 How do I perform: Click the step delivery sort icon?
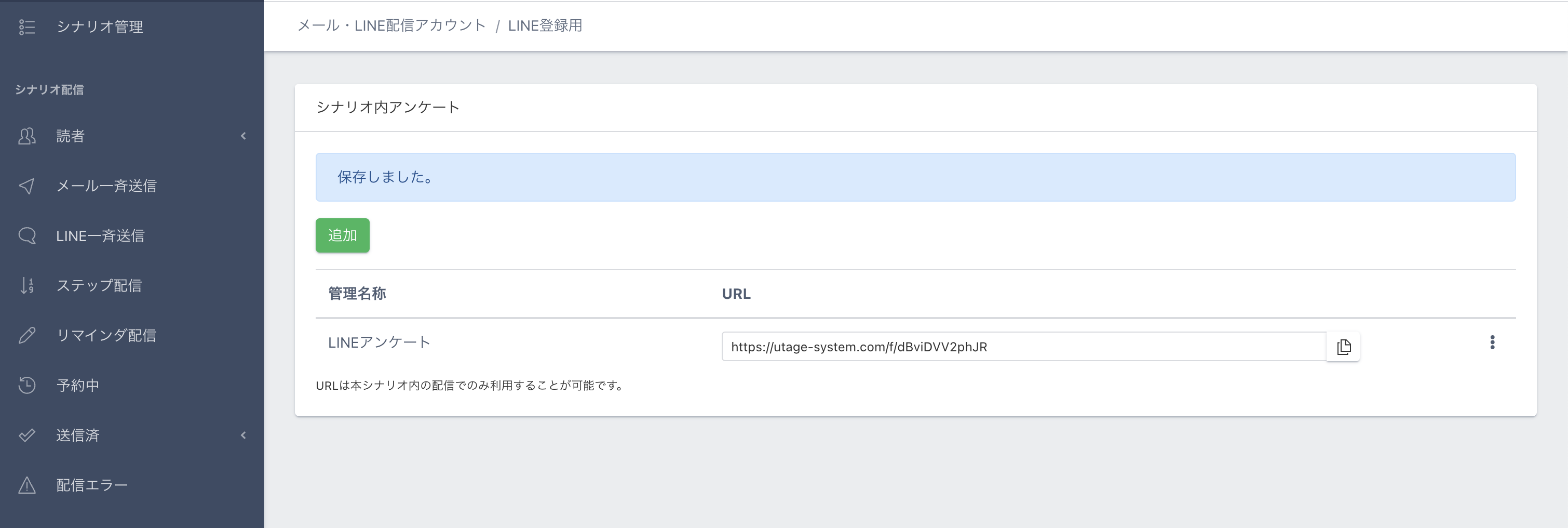coord(27,286)
